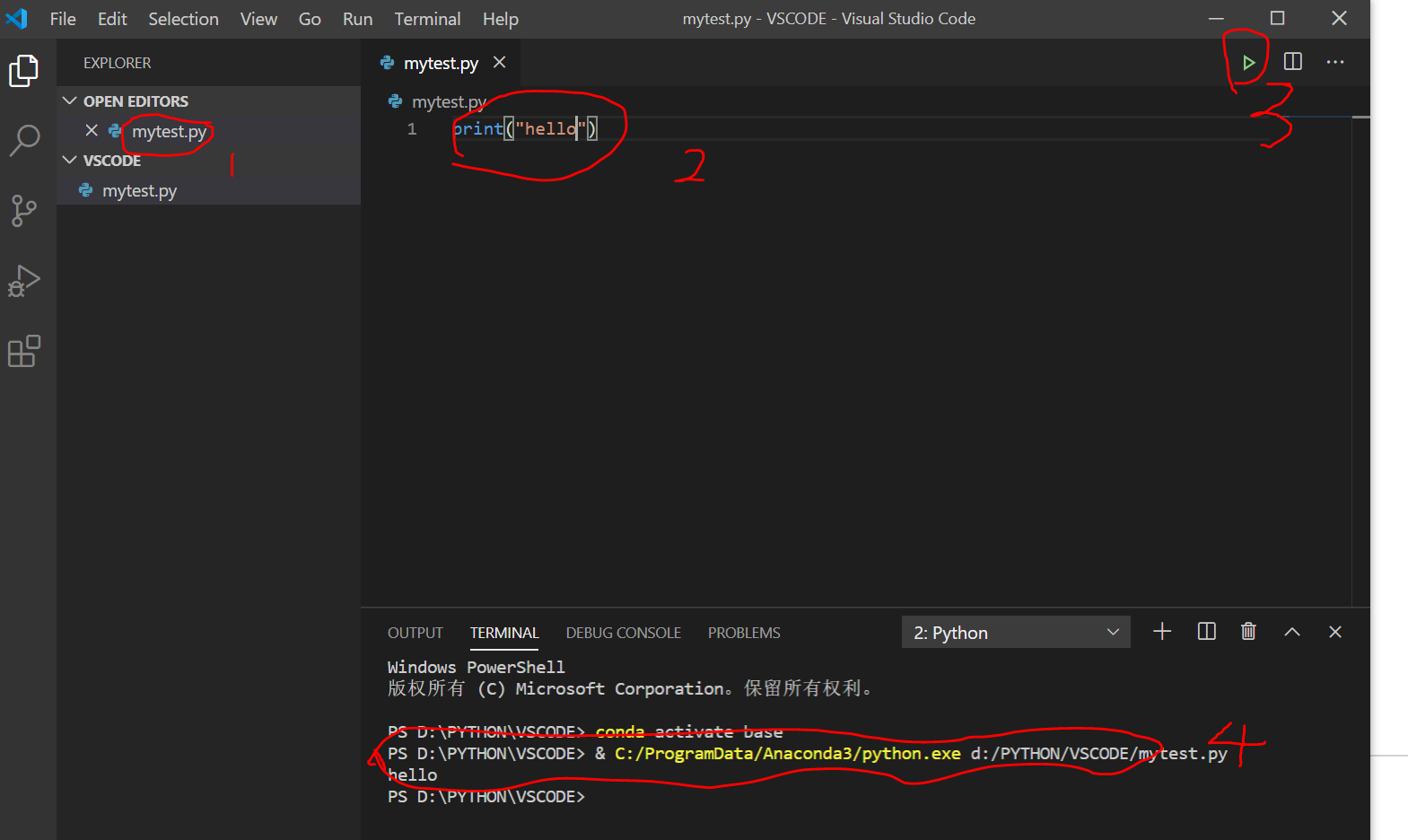Split the editor to the right
This screenshot has width=1408, height=840.
(1293, 62)
